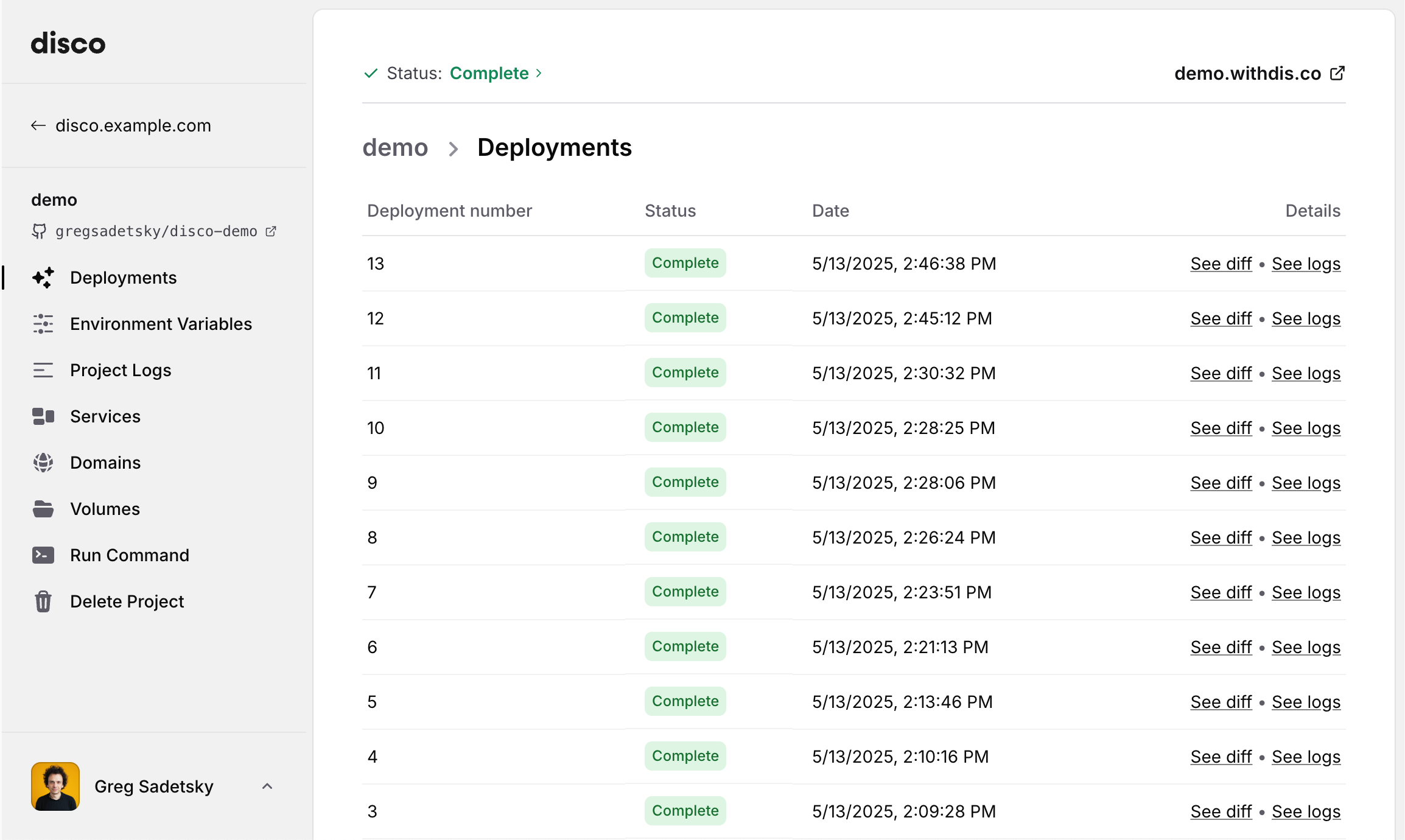The image size is (1405, 840).
Task: Click Greg Sadetsky's avatar photo
Action: coord(55,786)
